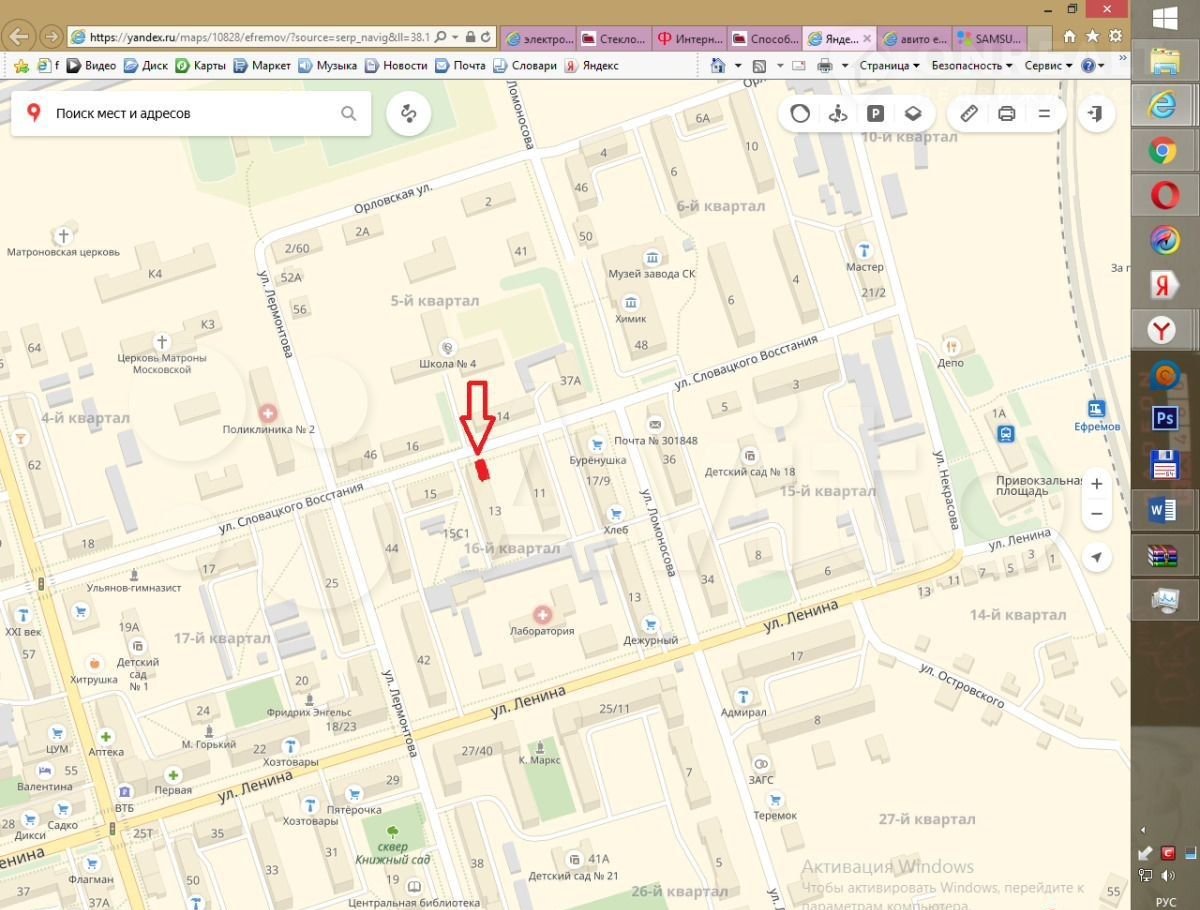Expand the Страница dropdown menu
This screenshot has width=1200, height=910.
click(x=888, y=65)
